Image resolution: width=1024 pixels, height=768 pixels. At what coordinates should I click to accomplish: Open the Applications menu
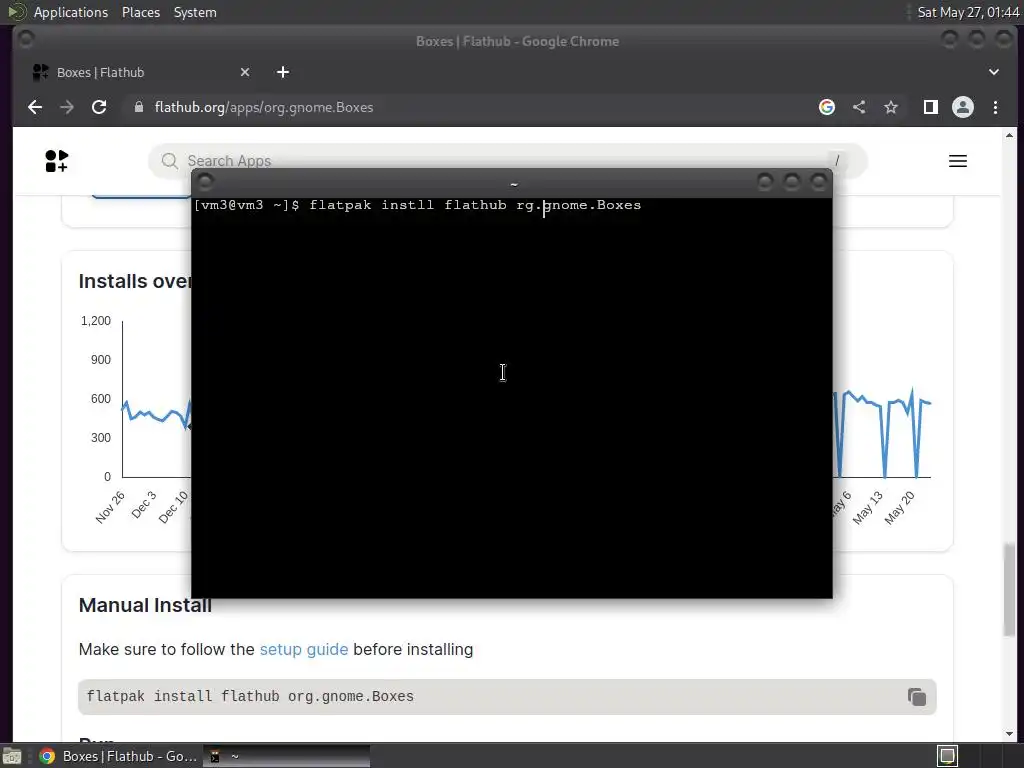point(71,12)
